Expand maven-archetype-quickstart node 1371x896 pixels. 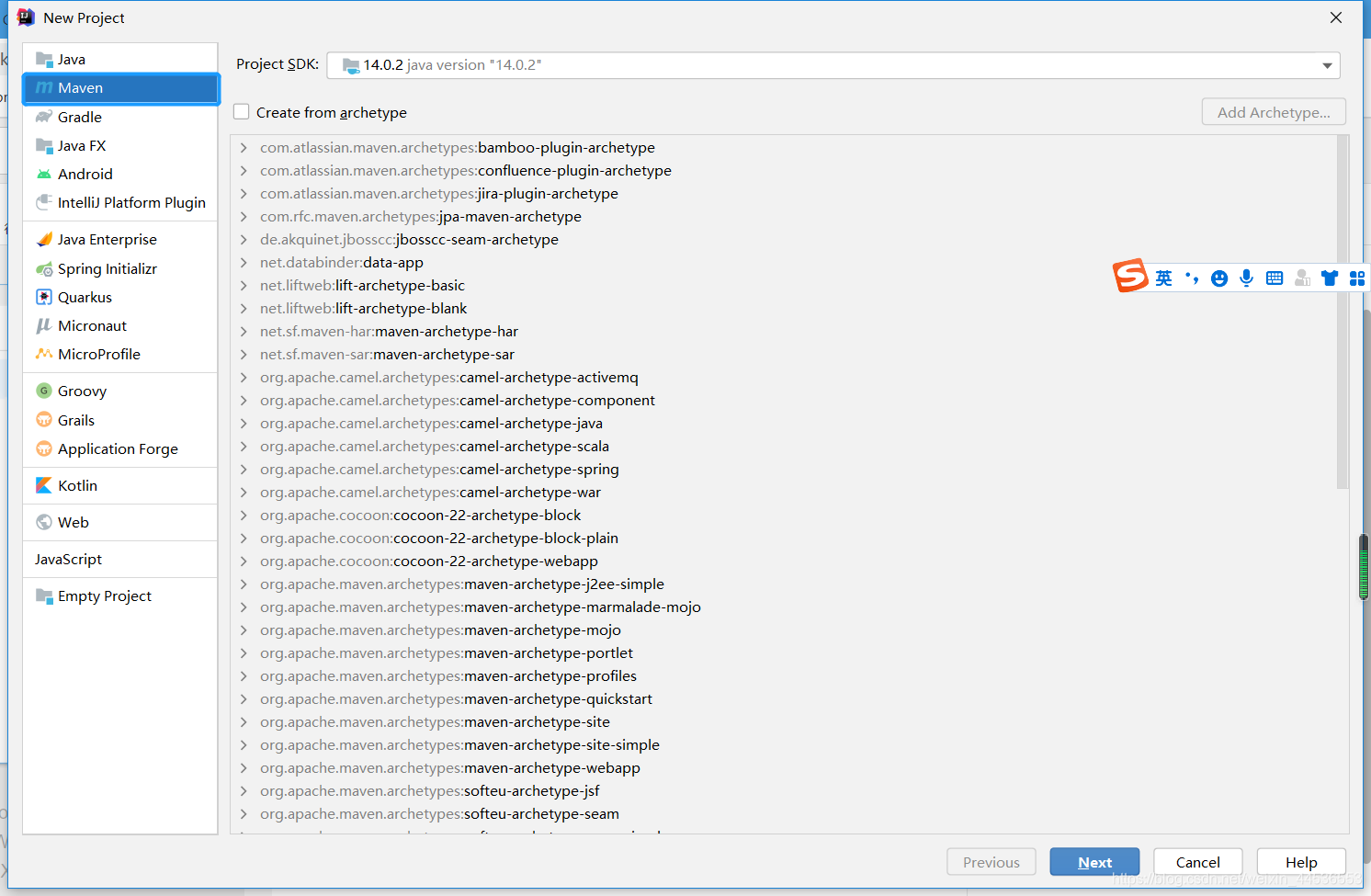tap(244, 698)
